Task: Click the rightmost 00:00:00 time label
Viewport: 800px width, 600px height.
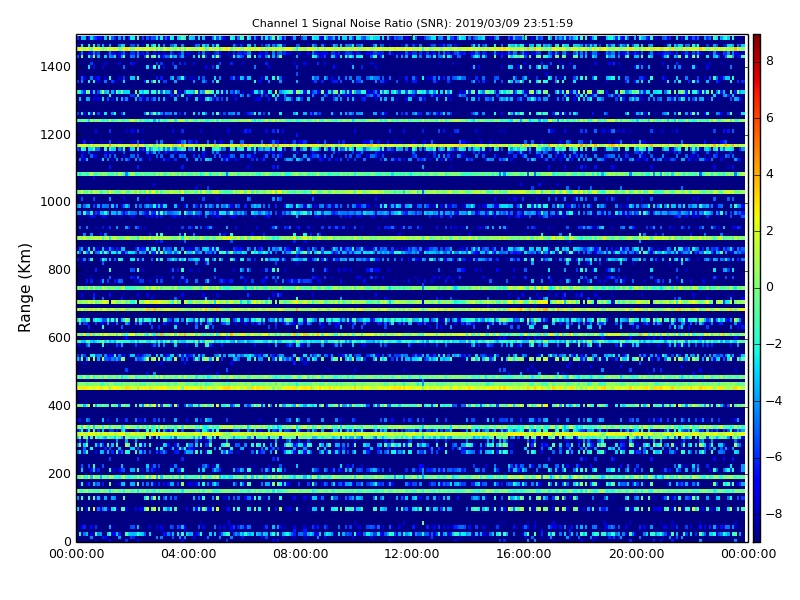Action: 748,554
